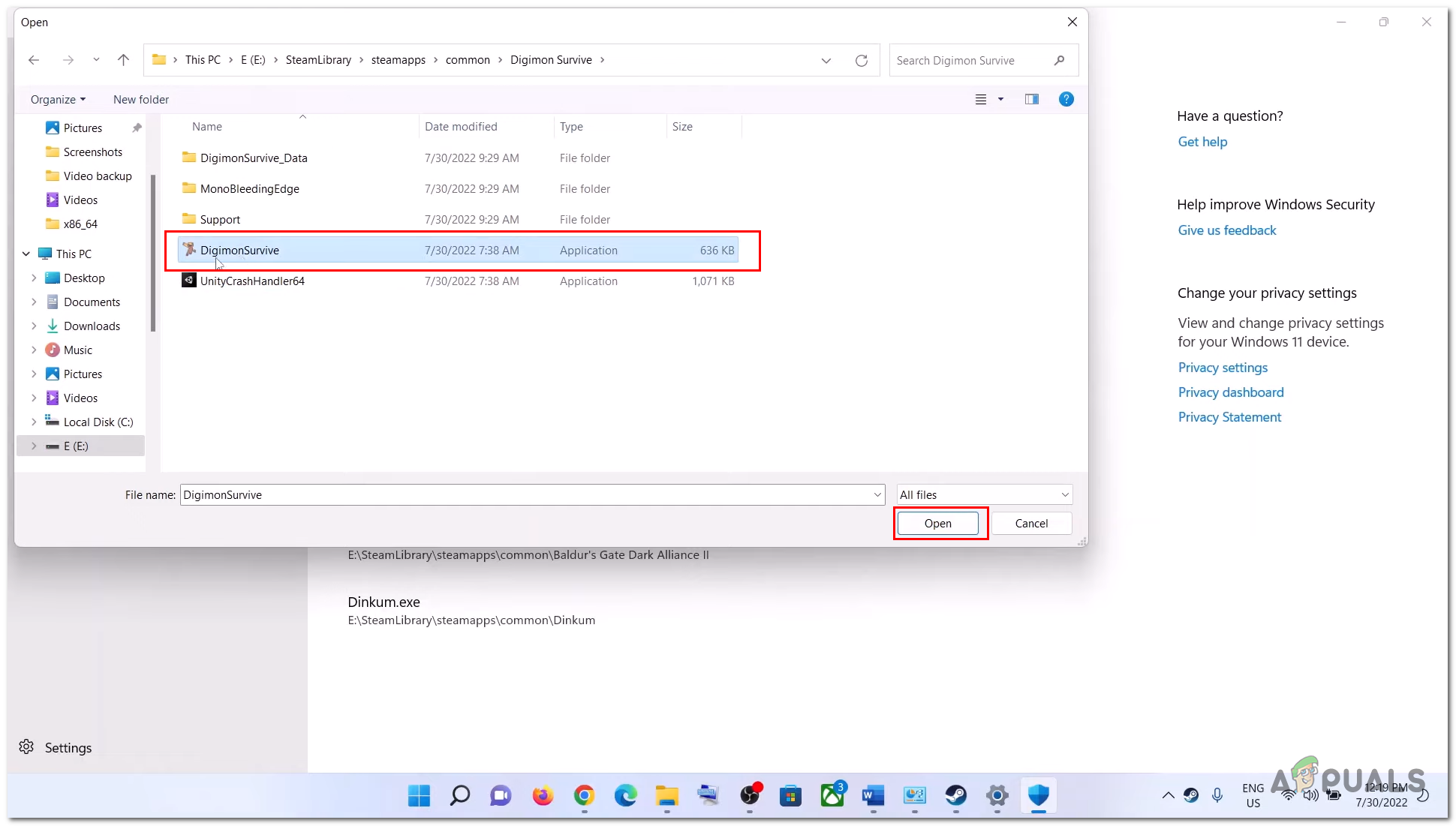Open the Organize menu
This screenshot has width=1456, height=826.
[58, 100]
